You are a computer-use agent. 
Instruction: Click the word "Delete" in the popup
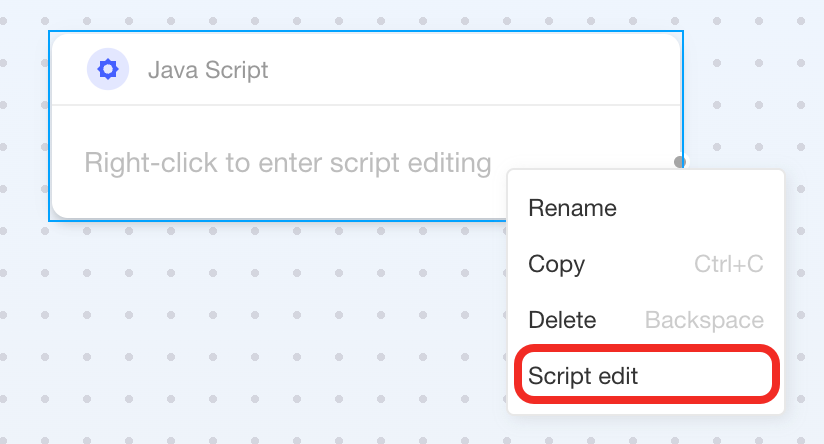(x=562, y=321)
